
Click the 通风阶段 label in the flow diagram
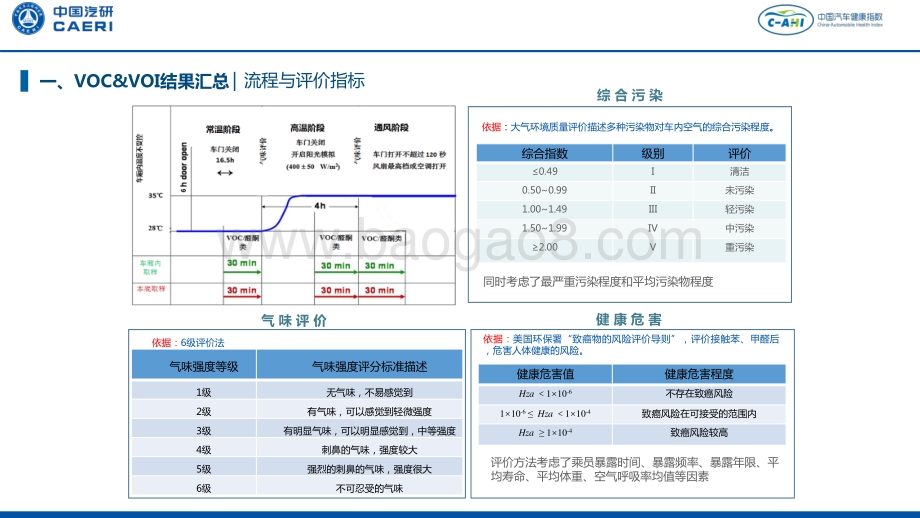pyautogui.click(x=391, y=127)
